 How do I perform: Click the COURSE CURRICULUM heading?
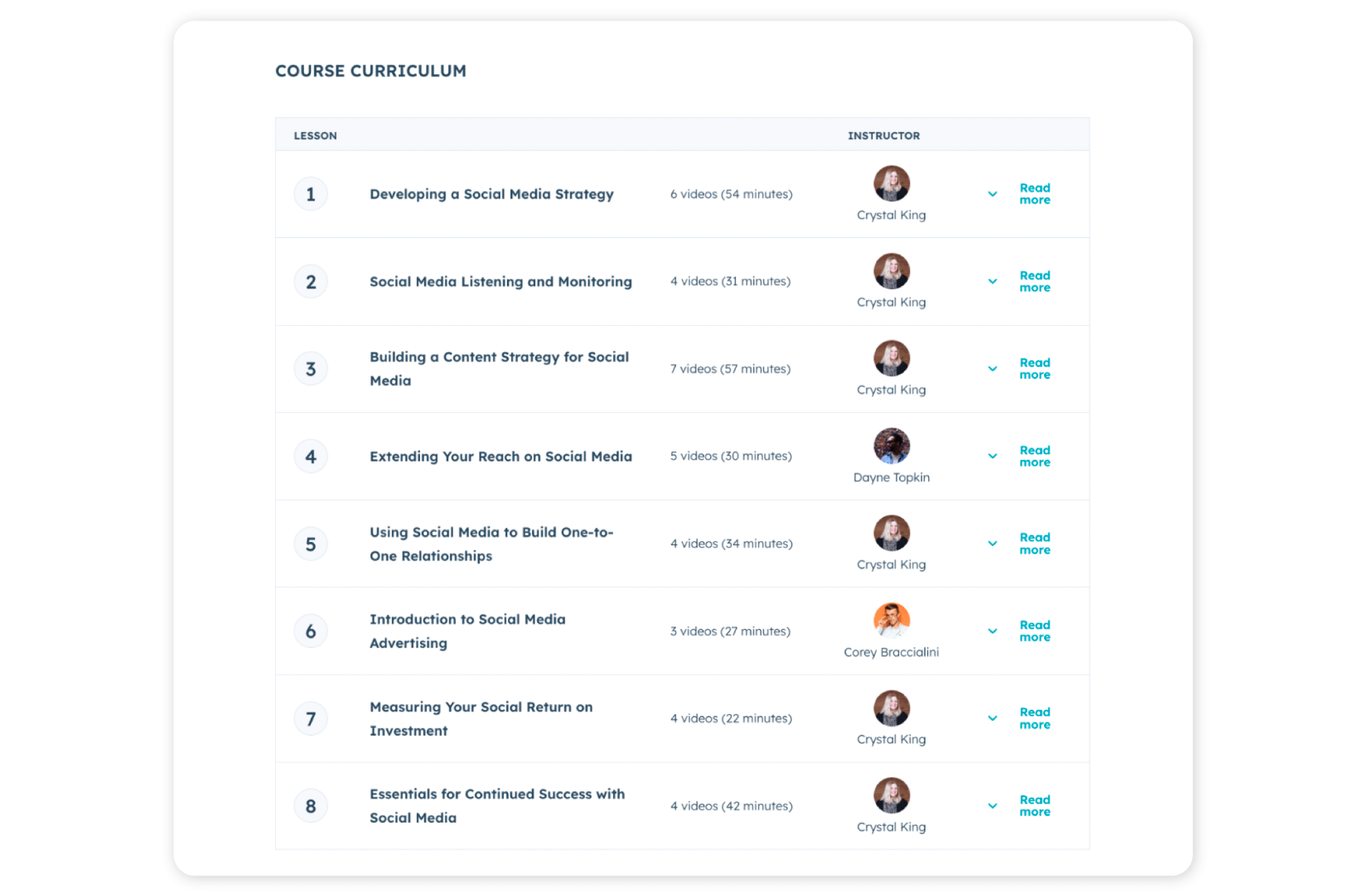click(x=371, y=71)
